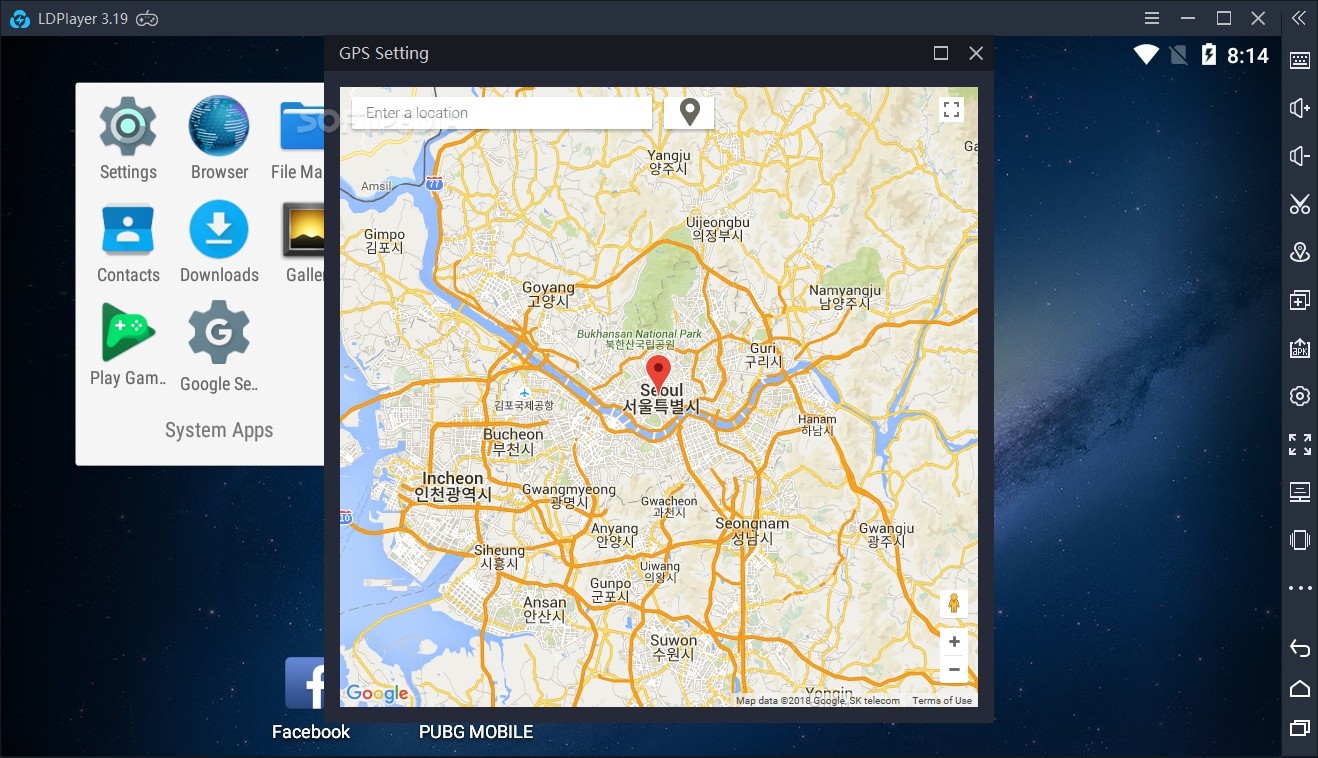Click the Bucheon label on map

(513, 442)
